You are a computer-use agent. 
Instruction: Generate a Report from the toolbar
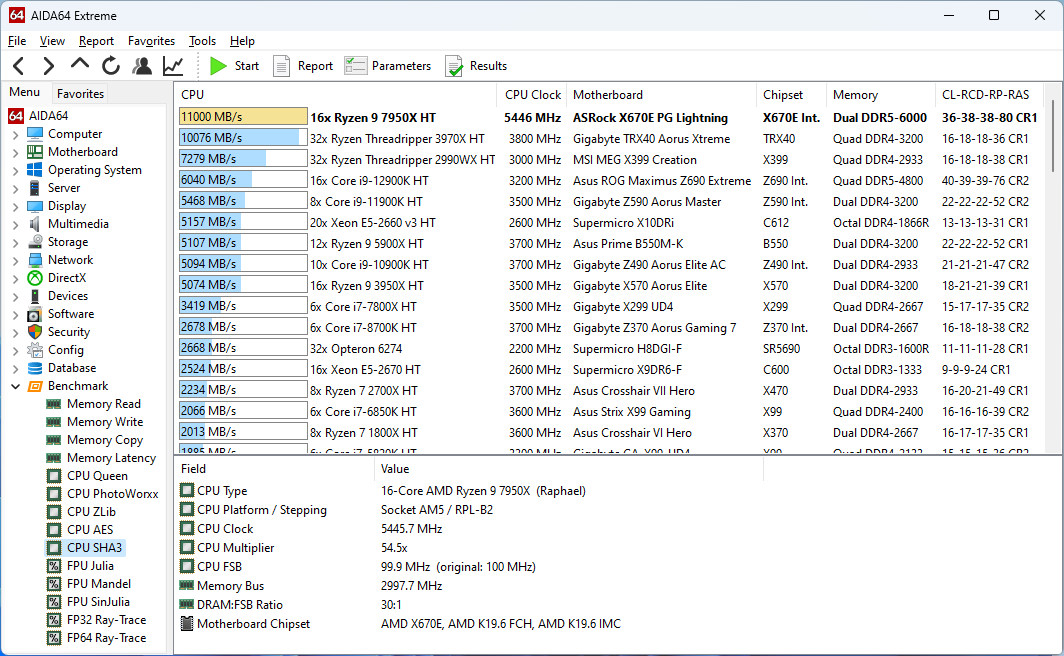pos(303,66)
